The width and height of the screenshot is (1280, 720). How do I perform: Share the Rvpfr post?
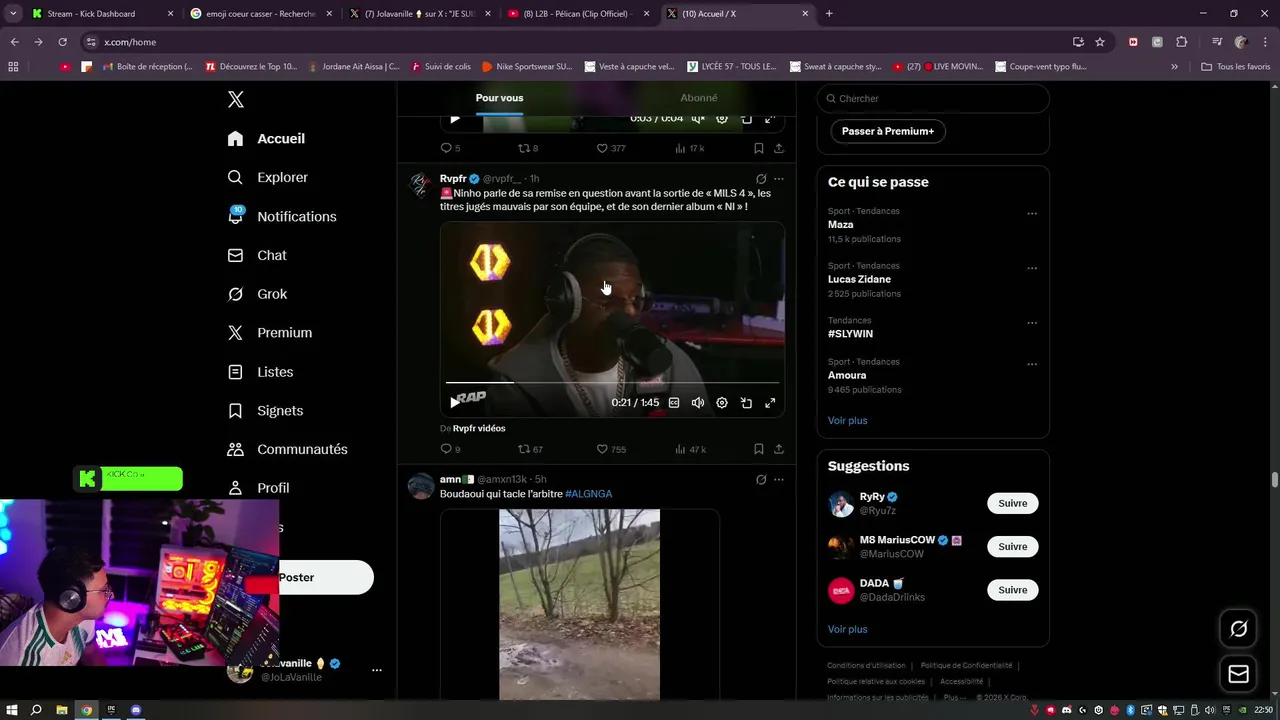779,449
